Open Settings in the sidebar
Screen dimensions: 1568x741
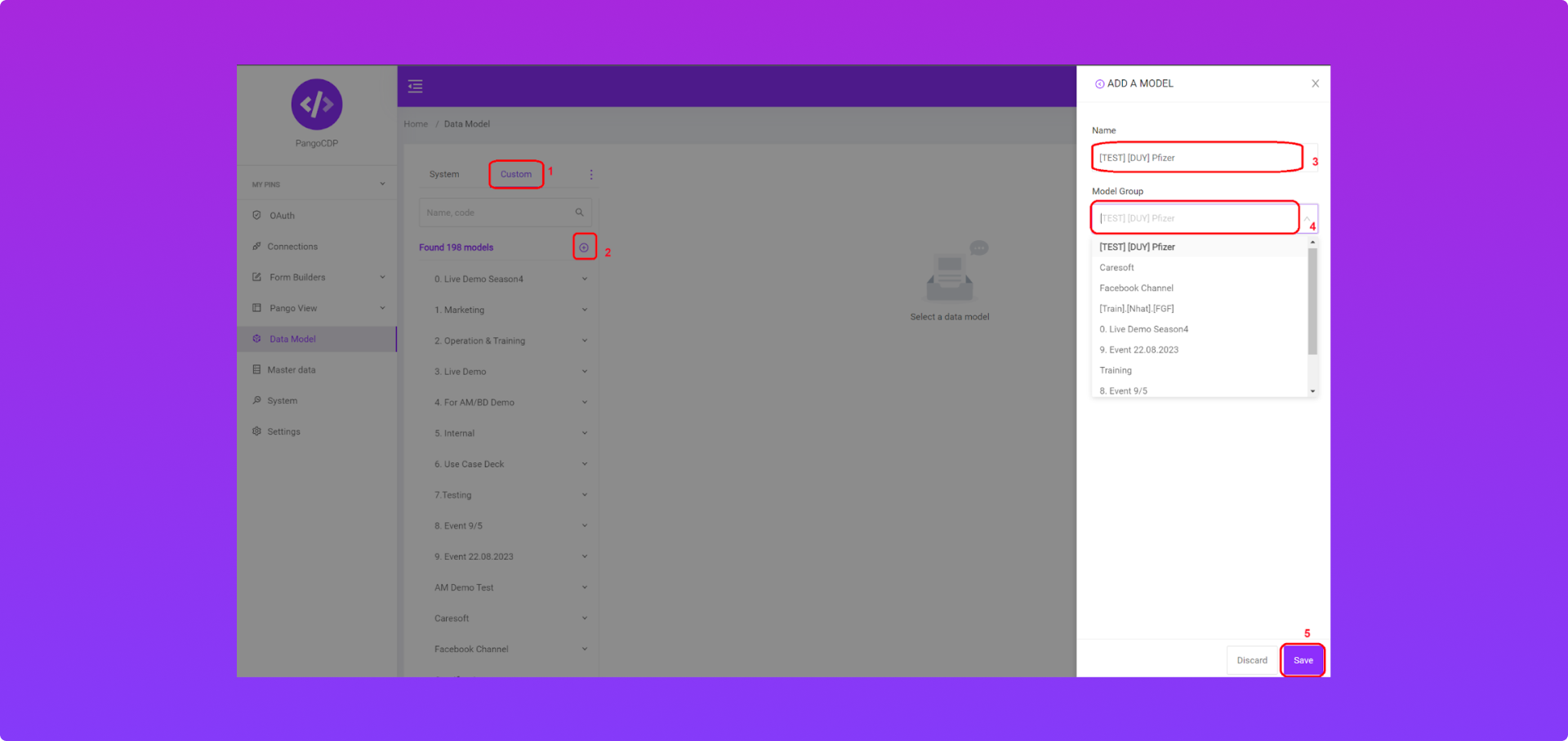[x=283, y=432]
